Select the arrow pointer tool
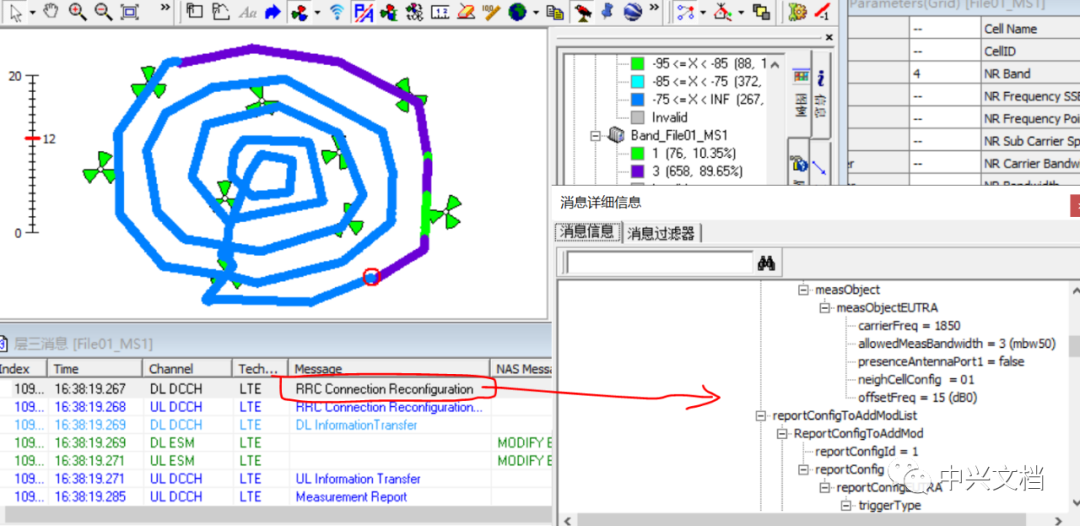1080x526 pixels. click(17, 12)
